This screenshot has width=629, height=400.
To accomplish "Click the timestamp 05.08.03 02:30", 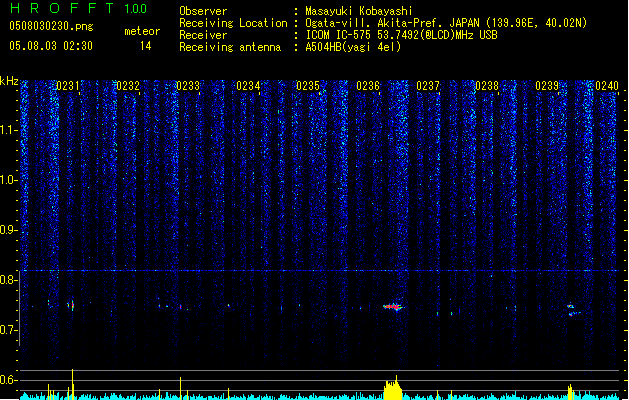I will coord(51,46).
